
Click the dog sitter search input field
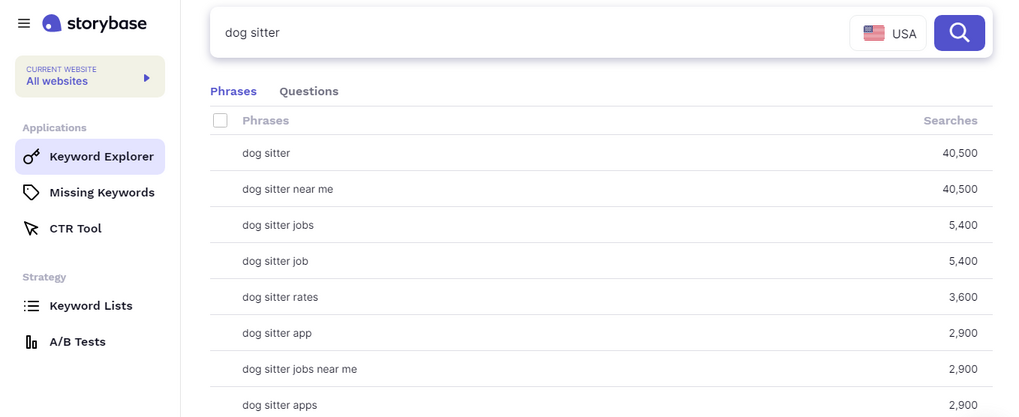tap(530, 32)
